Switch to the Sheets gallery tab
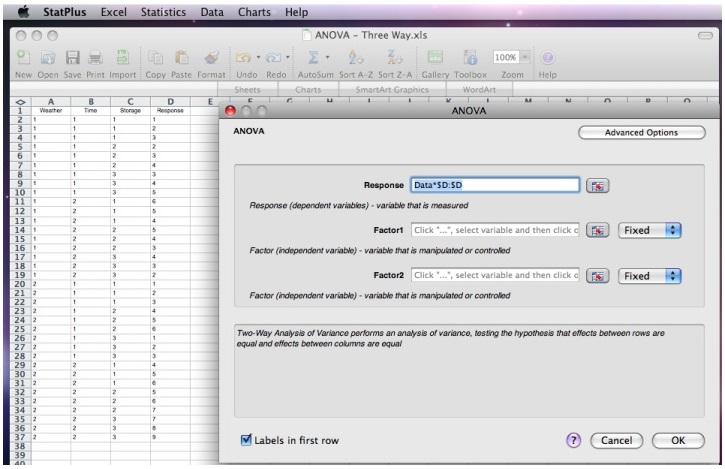This screenshot has width=725, height=469. pos(247,90)
